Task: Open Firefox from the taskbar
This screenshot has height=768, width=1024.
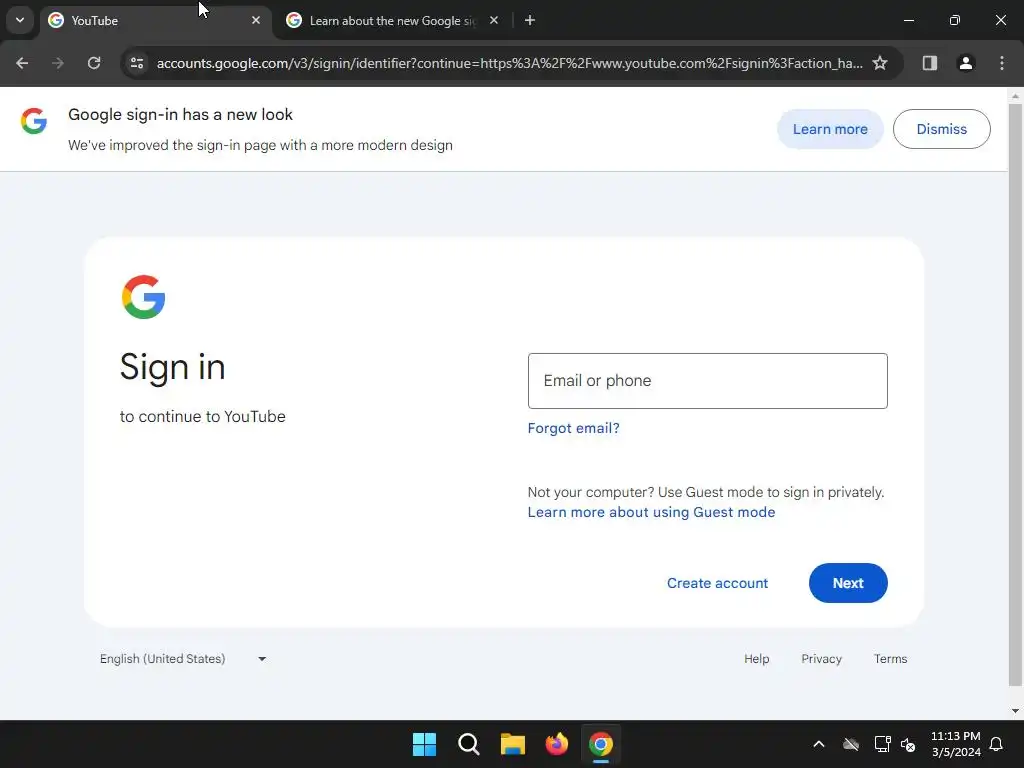Action: pos(556,744)
